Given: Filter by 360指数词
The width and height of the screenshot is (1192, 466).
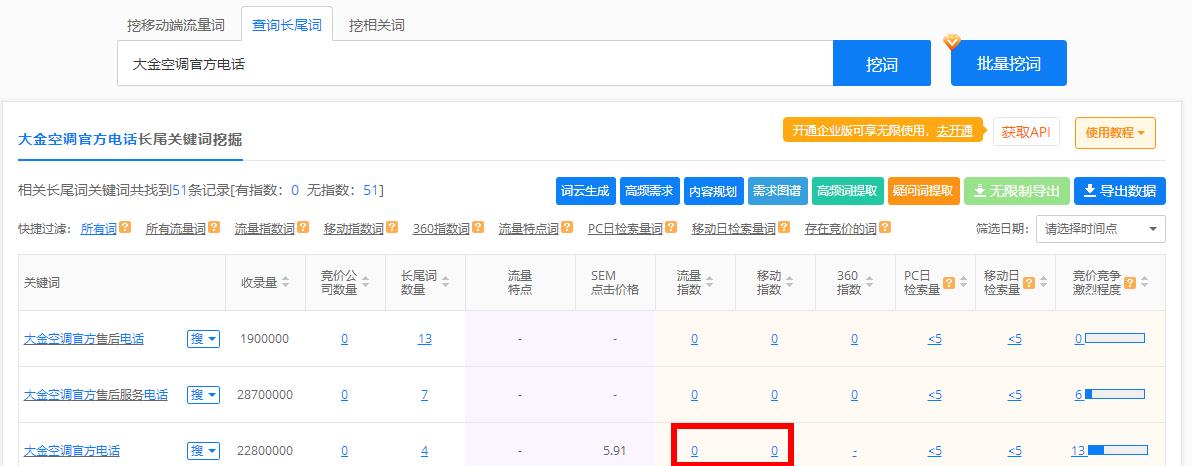Looking at the screenshot, I should (x=442, y=228).
